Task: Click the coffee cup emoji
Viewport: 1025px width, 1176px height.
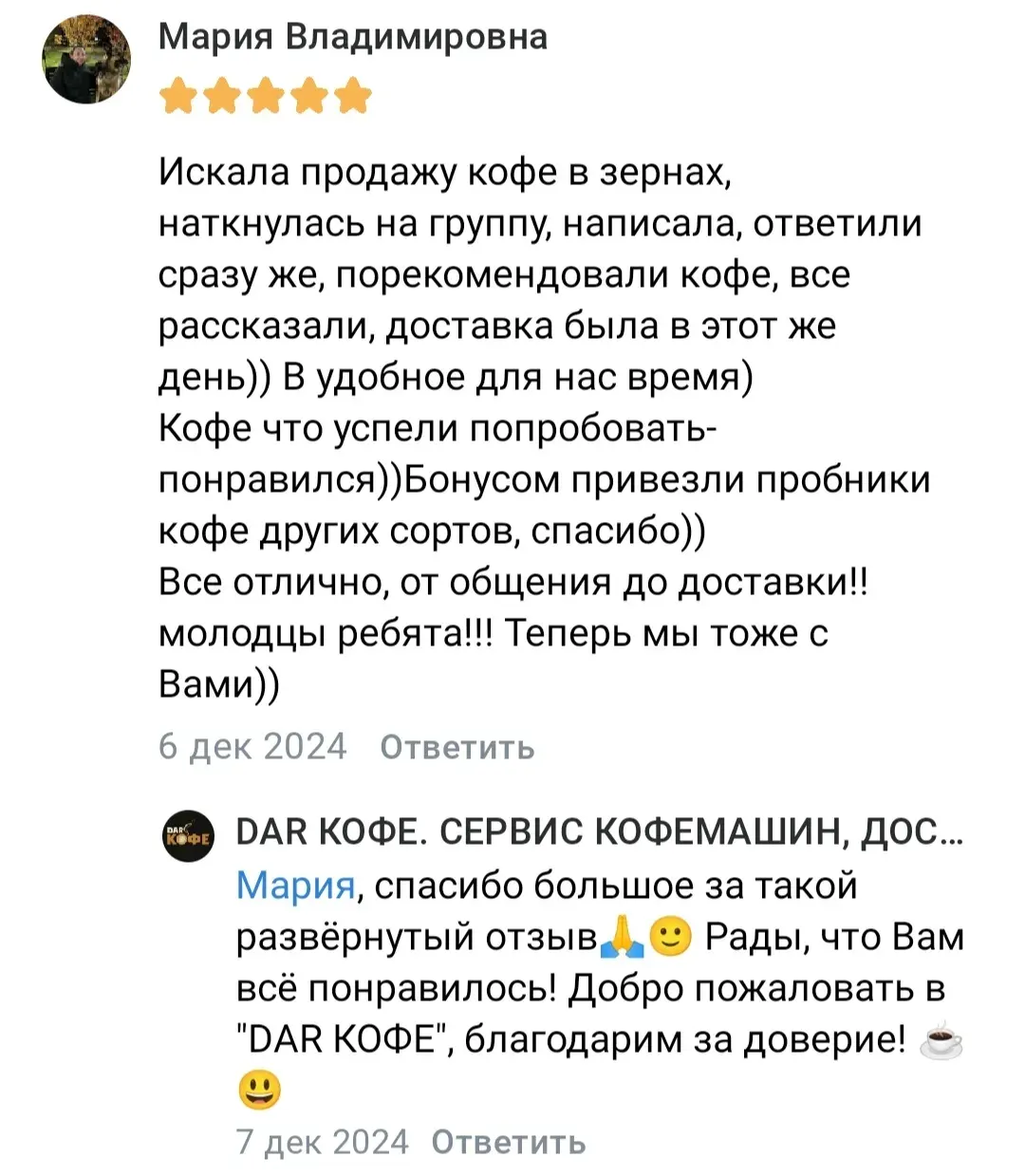Action: pos(941,1041)
